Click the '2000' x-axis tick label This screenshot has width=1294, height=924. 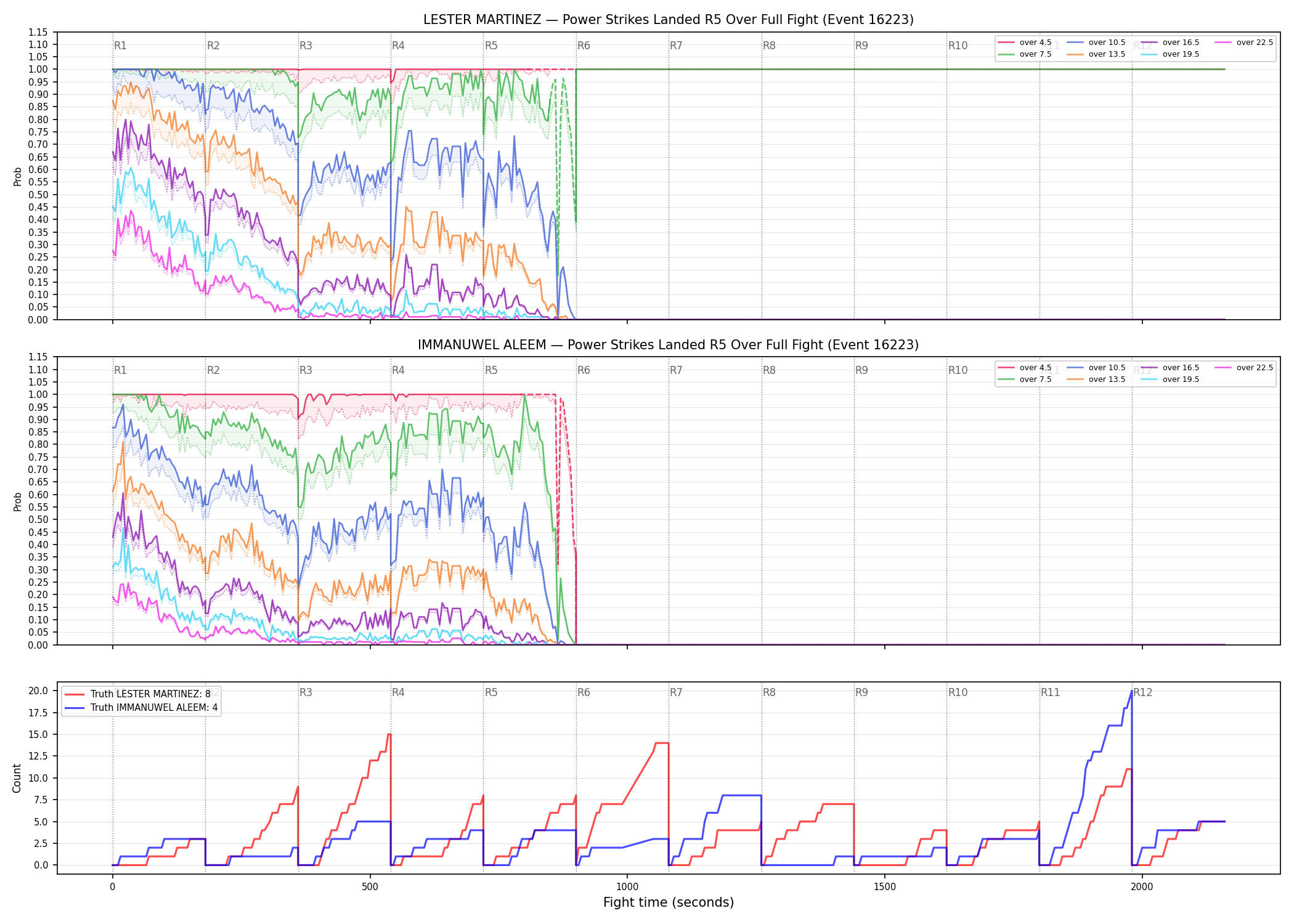(1142, 887)
